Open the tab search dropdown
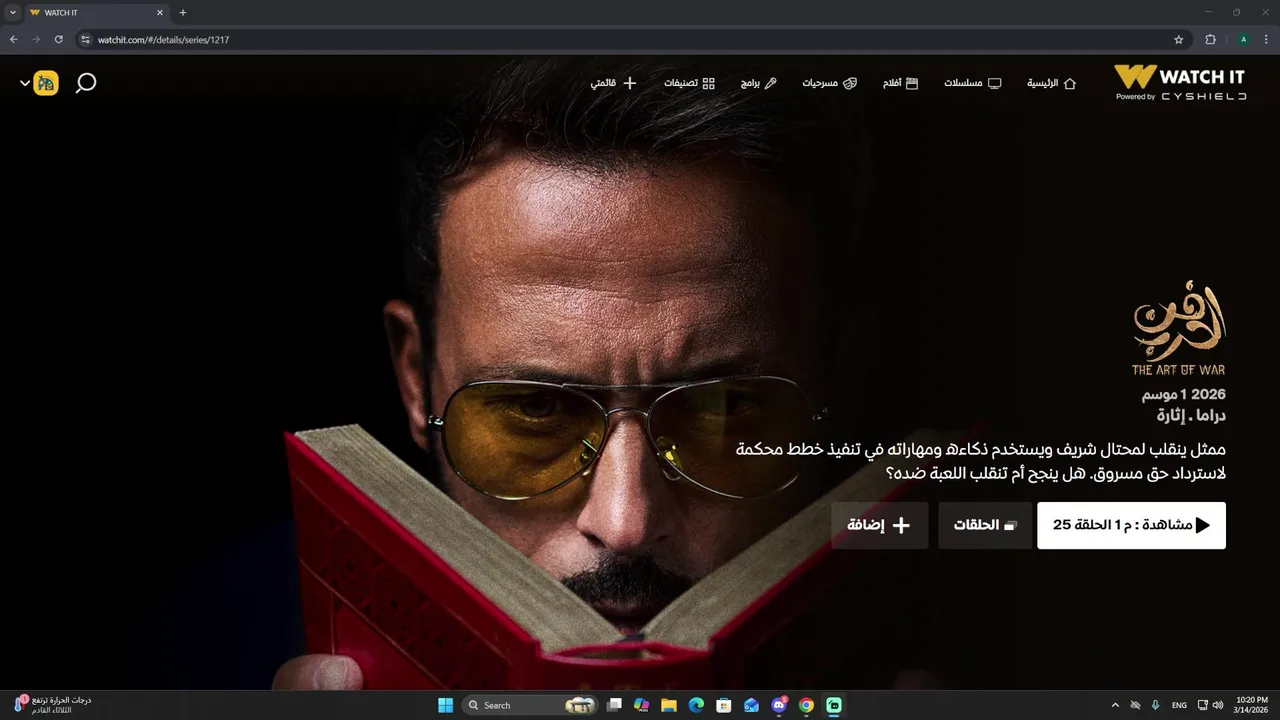This screenshot has width=1280, height=720. [13, 13]
